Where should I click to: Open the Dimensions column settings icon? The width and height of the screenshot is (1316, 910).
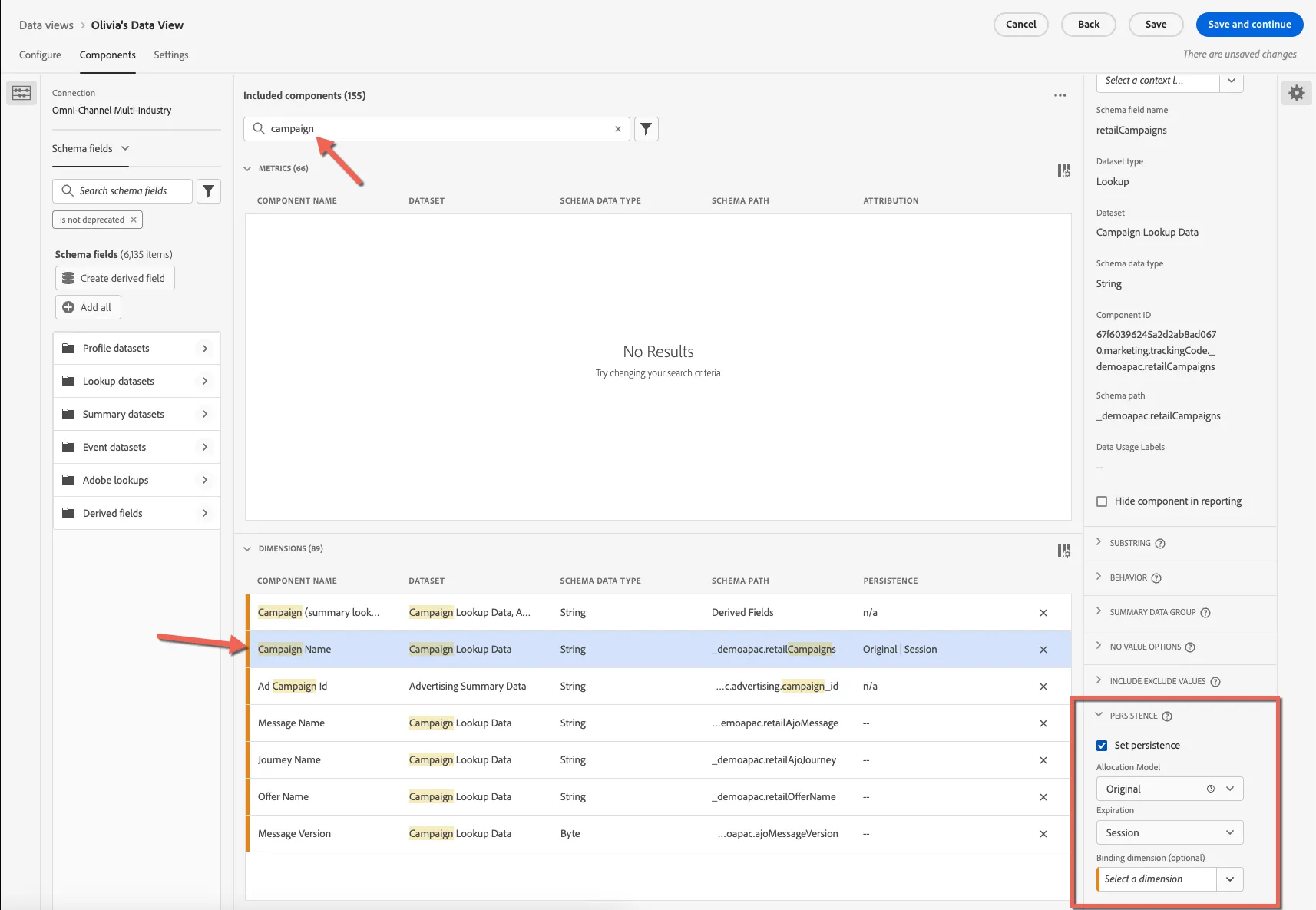(1064, 551)
